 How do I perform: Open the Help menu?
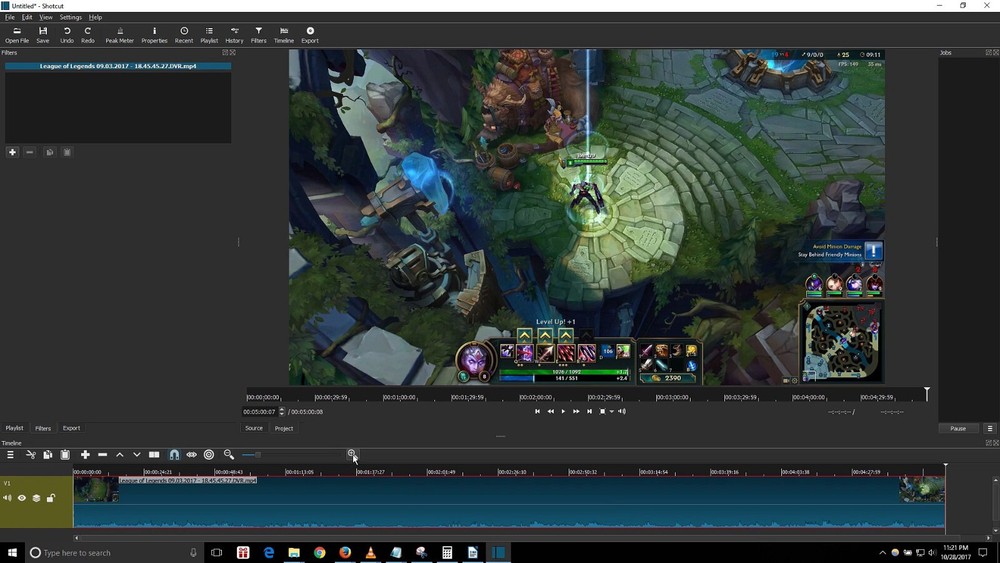[95, 17]
